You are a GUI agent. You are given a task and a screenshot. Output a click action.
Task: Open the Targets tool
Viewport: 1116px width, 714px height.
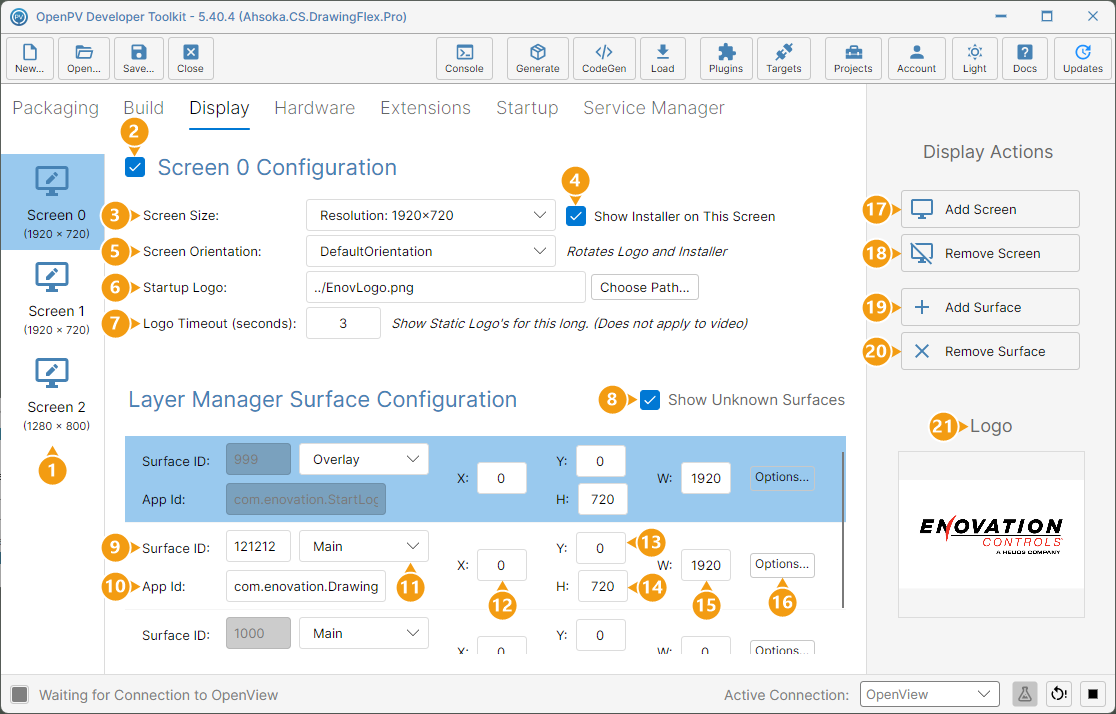click(784, 58)
